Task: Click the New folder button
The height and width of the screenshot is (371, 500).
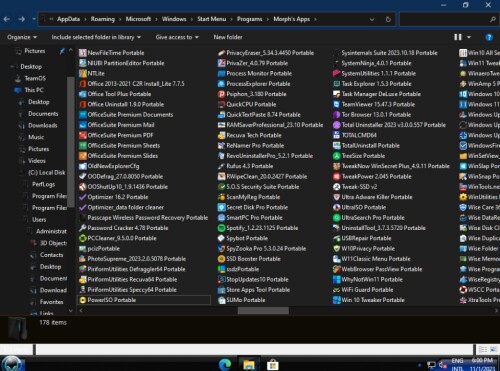Action: point(228,37)
